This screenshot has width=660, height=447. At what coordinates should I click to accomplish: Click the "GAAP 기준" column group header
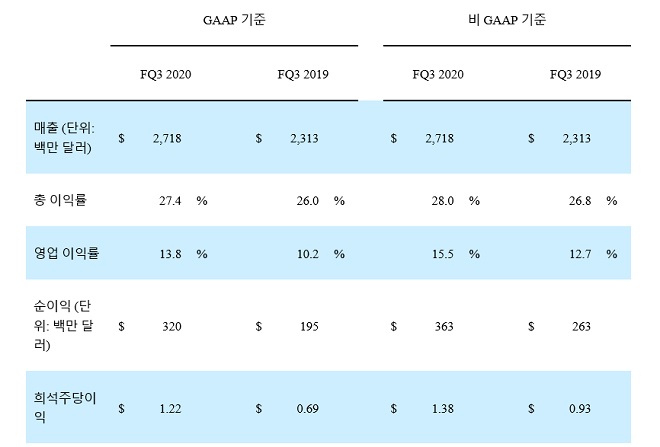(x=234, y=19)
